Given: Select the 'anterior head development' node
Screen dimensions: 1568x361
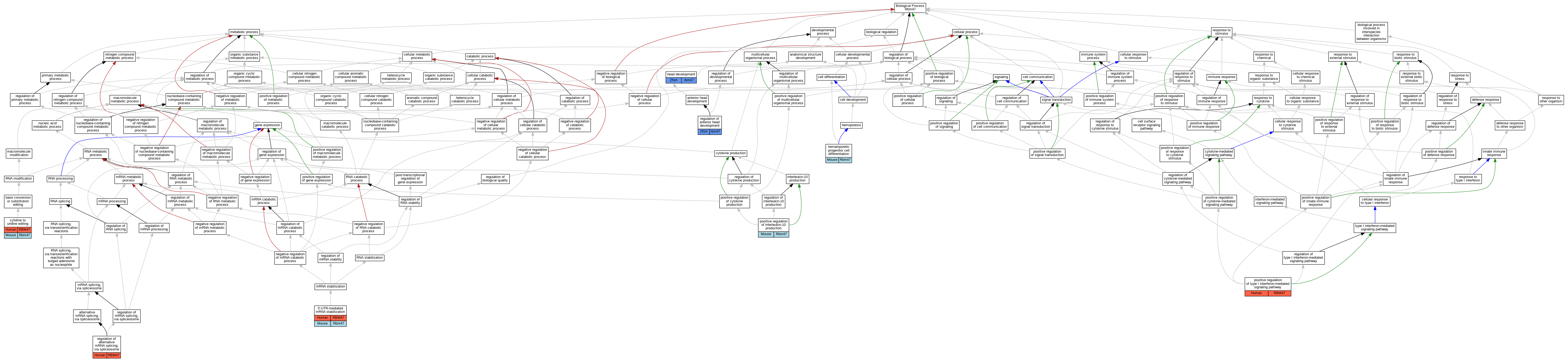Looking at the screenshot, I should coord(697,100).
